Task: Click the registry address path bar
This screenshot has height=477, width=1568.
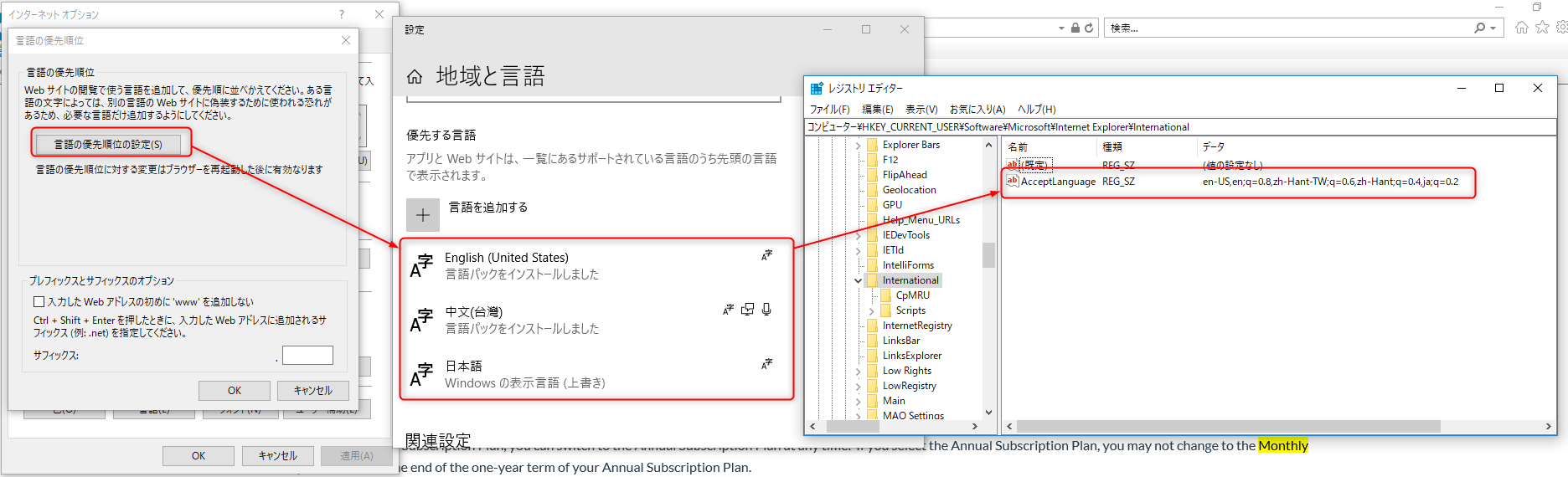Action: pos(1180,127)
